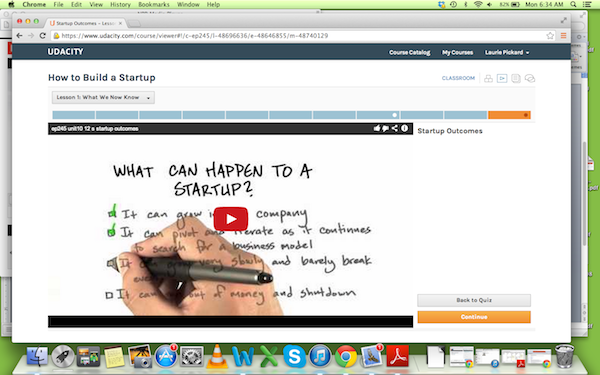Open the Trash in the Dock
The height and width of the screenshot is (375, 600).
point(564,356)
